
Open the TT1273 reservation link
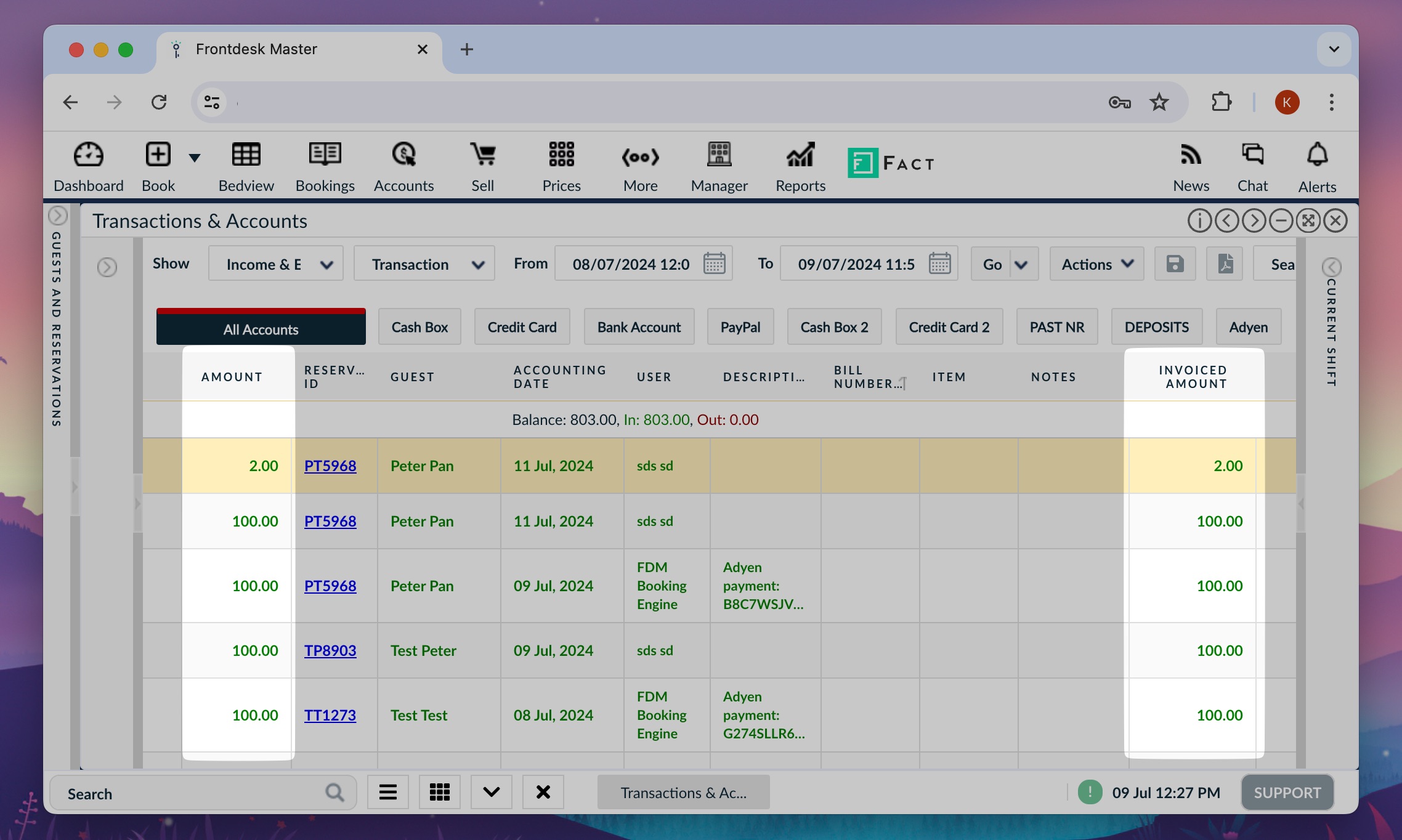330,715
